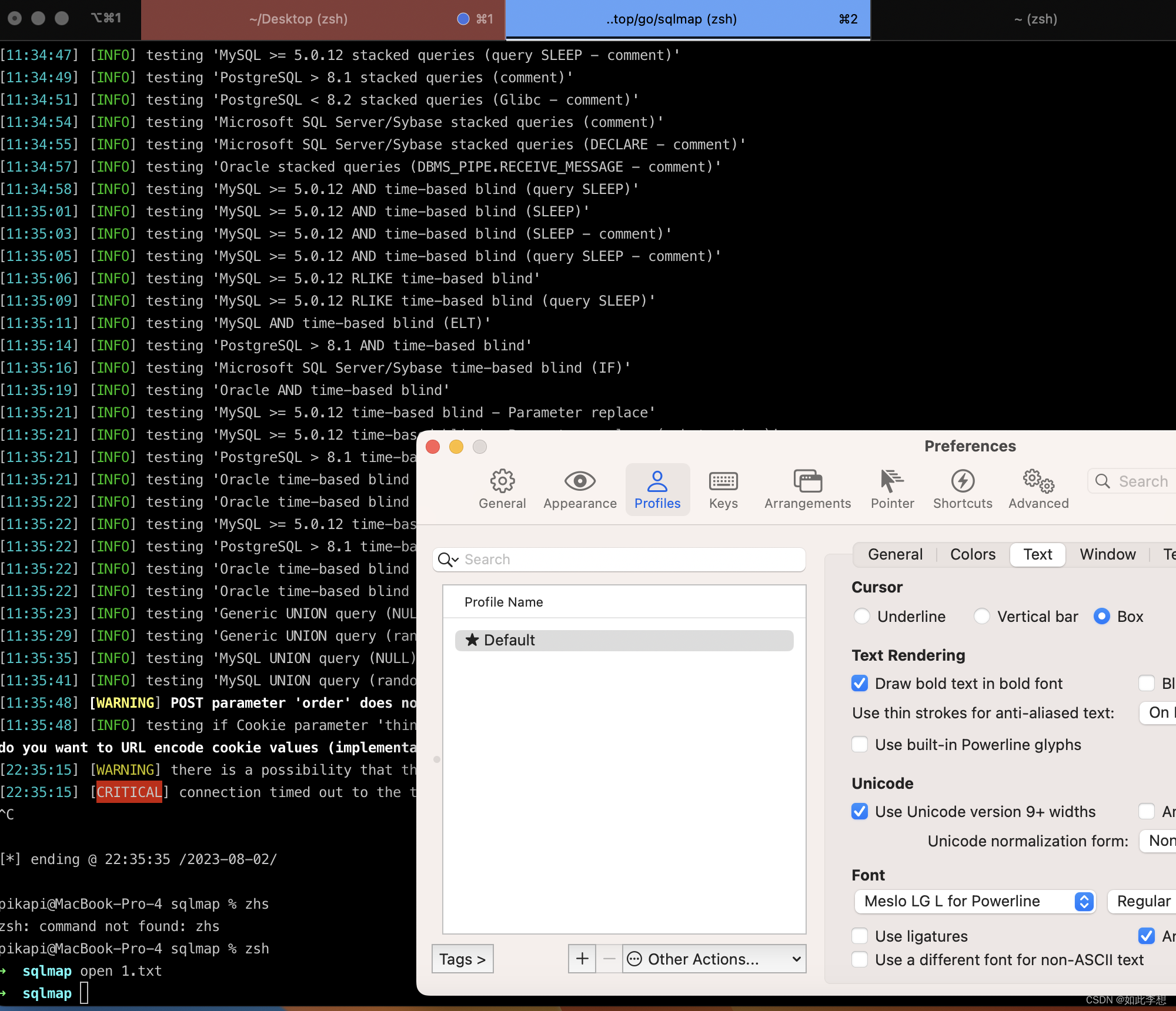Enable different font for non-ASCII text

860,959
